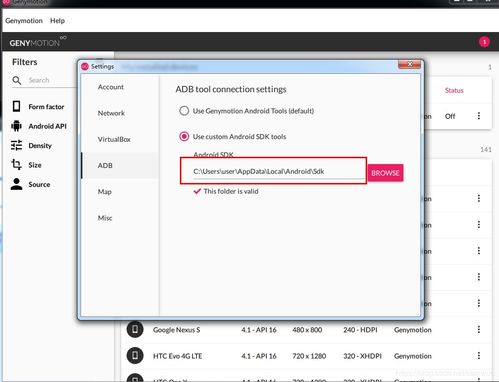Open the Help menu

(x=57, y=21)
